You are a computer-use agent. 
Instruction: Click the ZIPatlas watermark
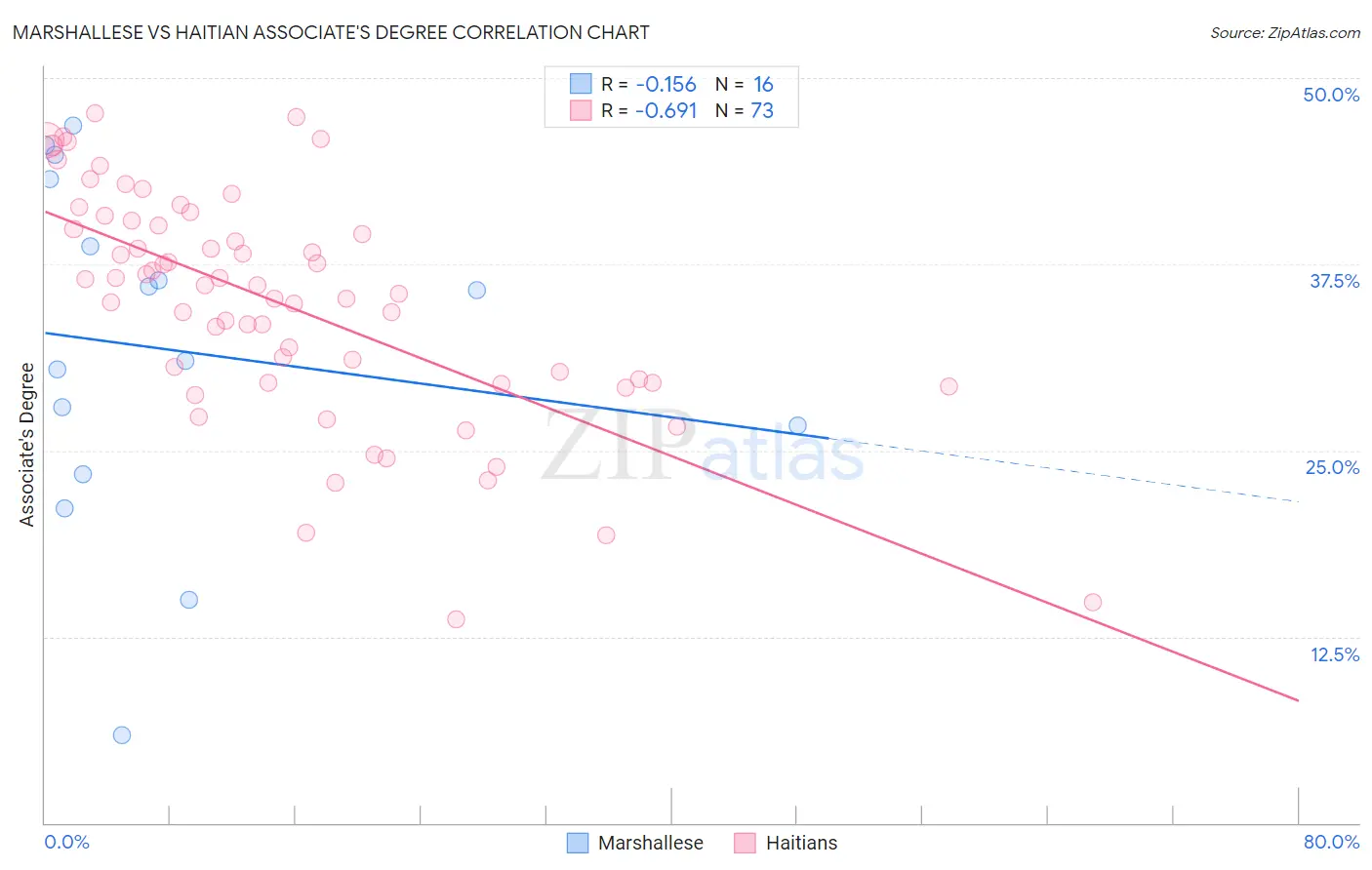tap(703, 447)
